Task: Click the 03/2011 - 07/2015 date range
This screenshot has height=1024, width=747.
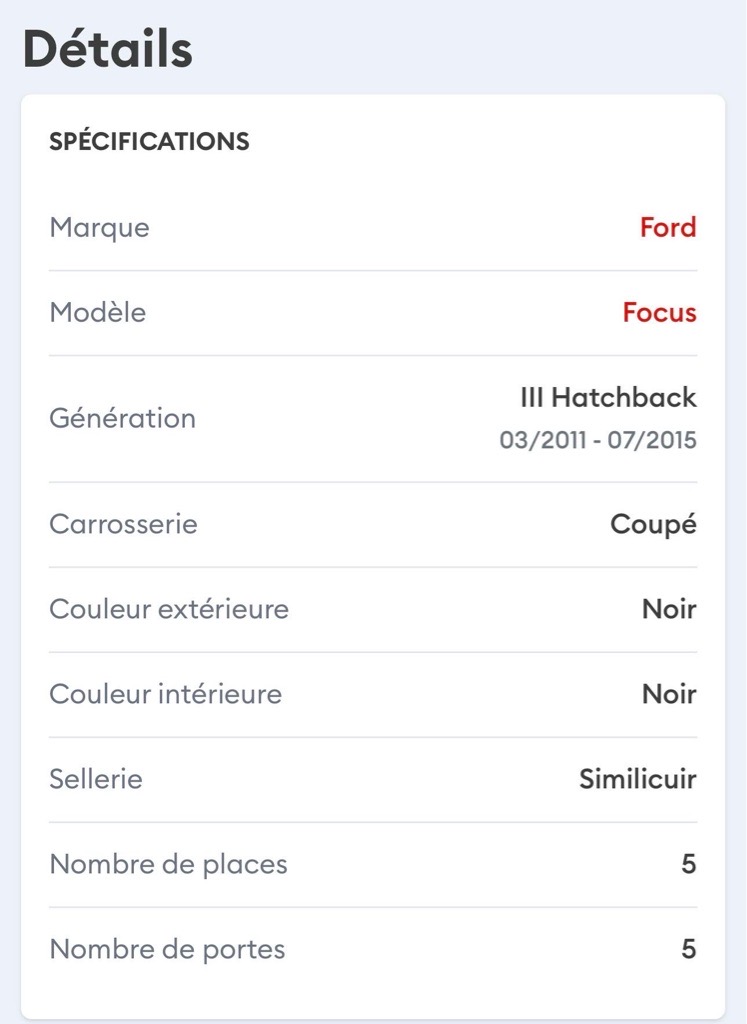Action: click(x=598, y=441)
